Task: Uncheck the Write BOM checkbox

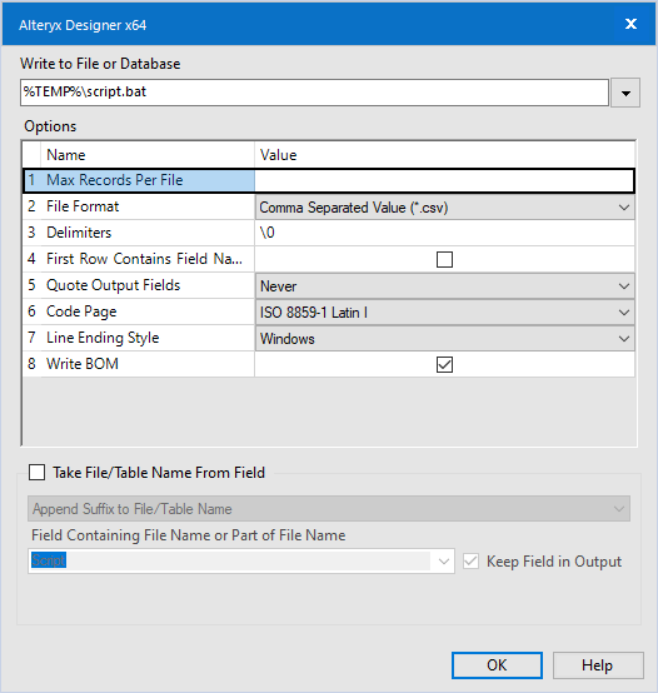Action: pyautogui.click(x=444, y=365)
